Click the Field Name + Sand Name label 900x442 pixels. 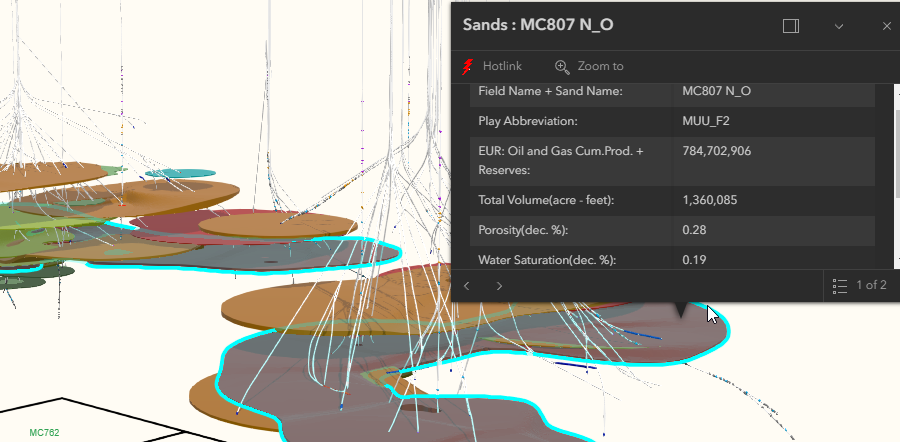(x=551, y=91)
